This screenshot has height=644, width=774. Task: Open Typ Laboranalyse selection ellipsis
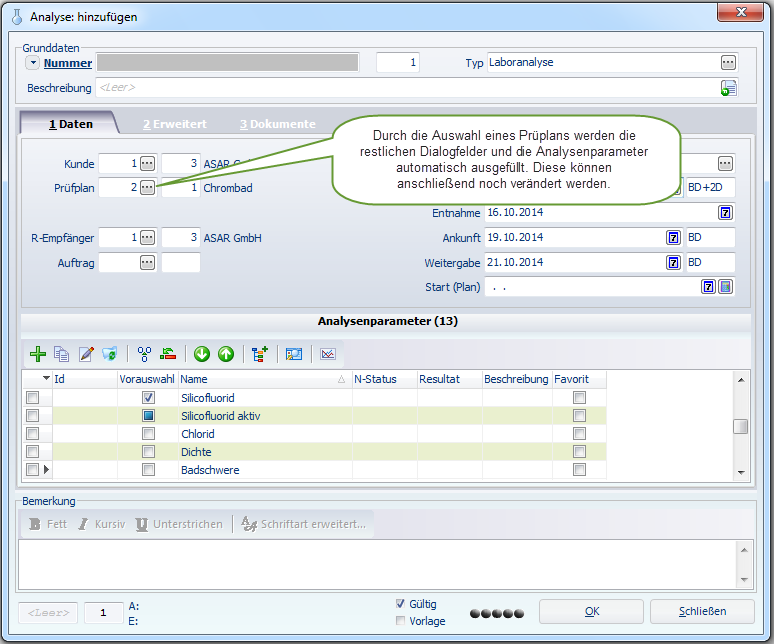pyautogui.click(x=728, y=63)
